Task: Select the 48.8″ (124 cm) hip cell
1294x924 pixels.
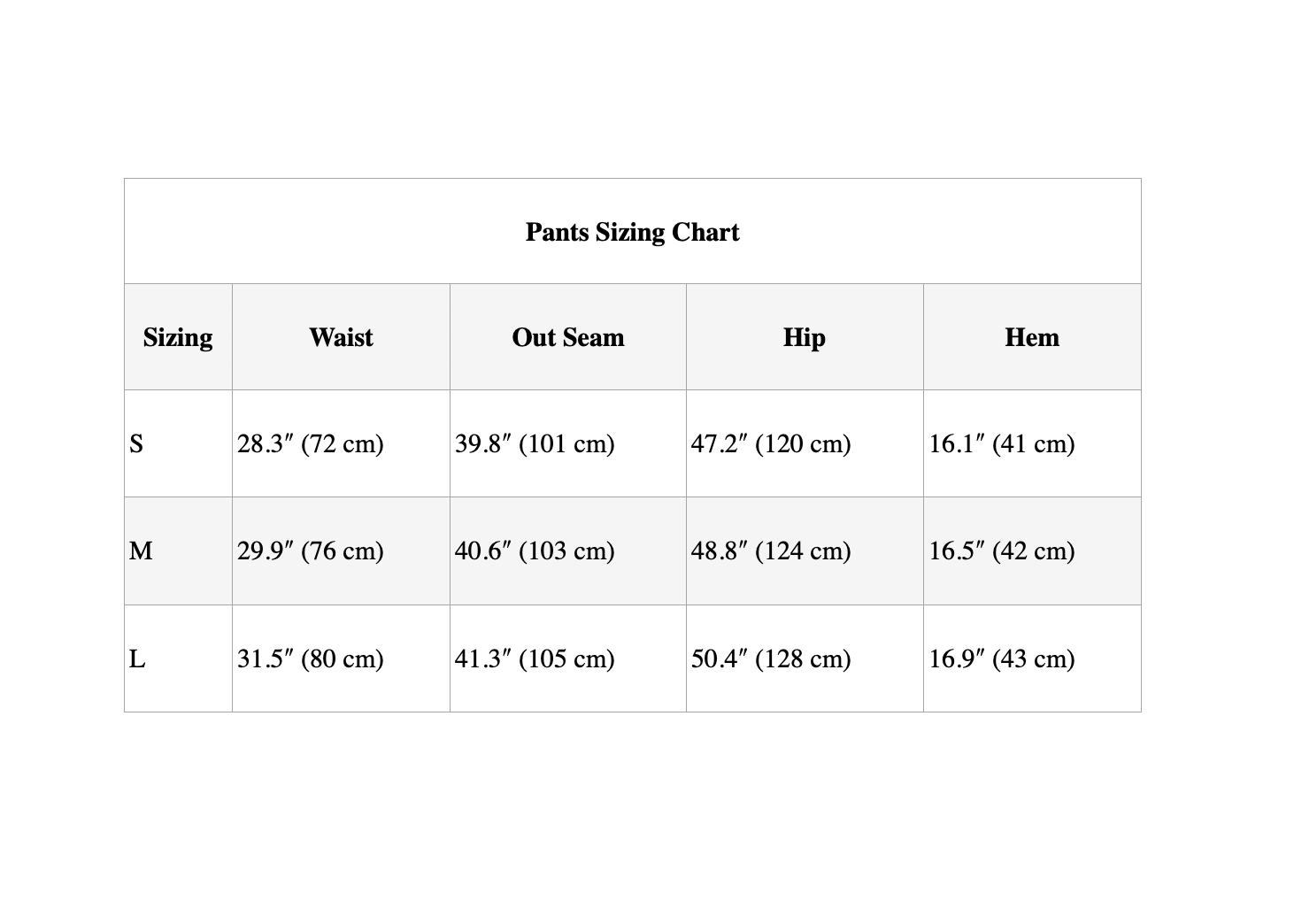Action: tap(805, 551)
